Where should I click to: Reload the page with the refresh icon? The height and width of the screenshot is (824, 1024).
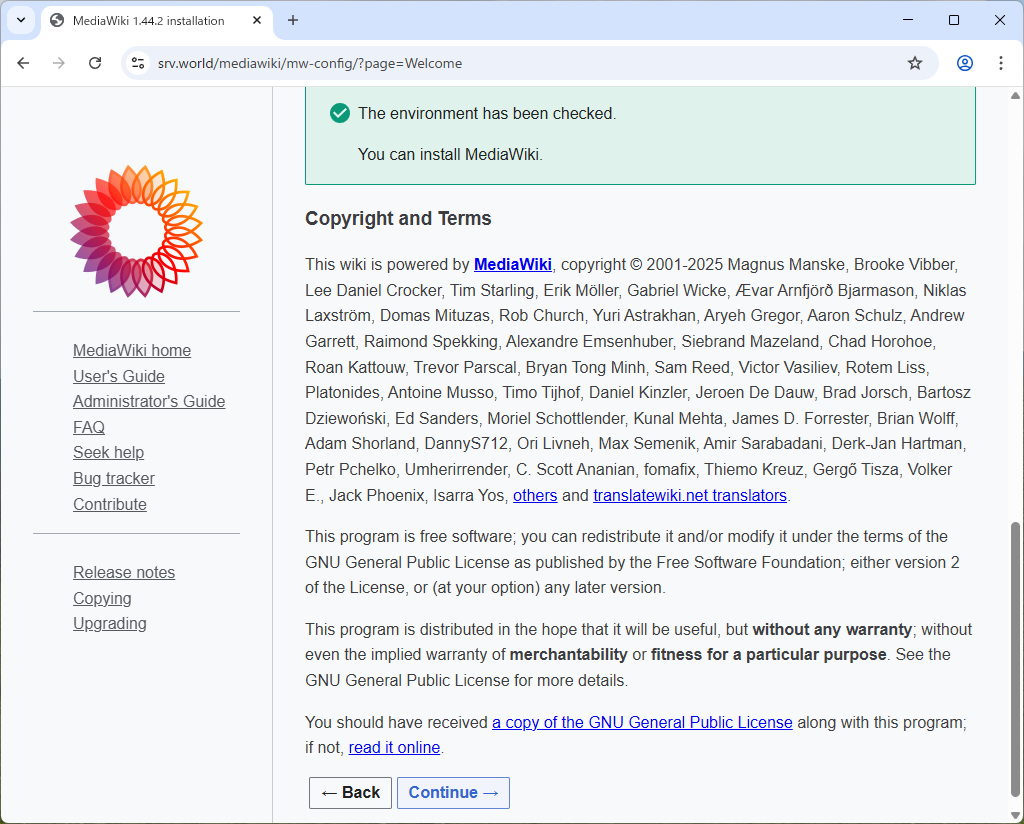pyautogui.click(x=95, y=63)
